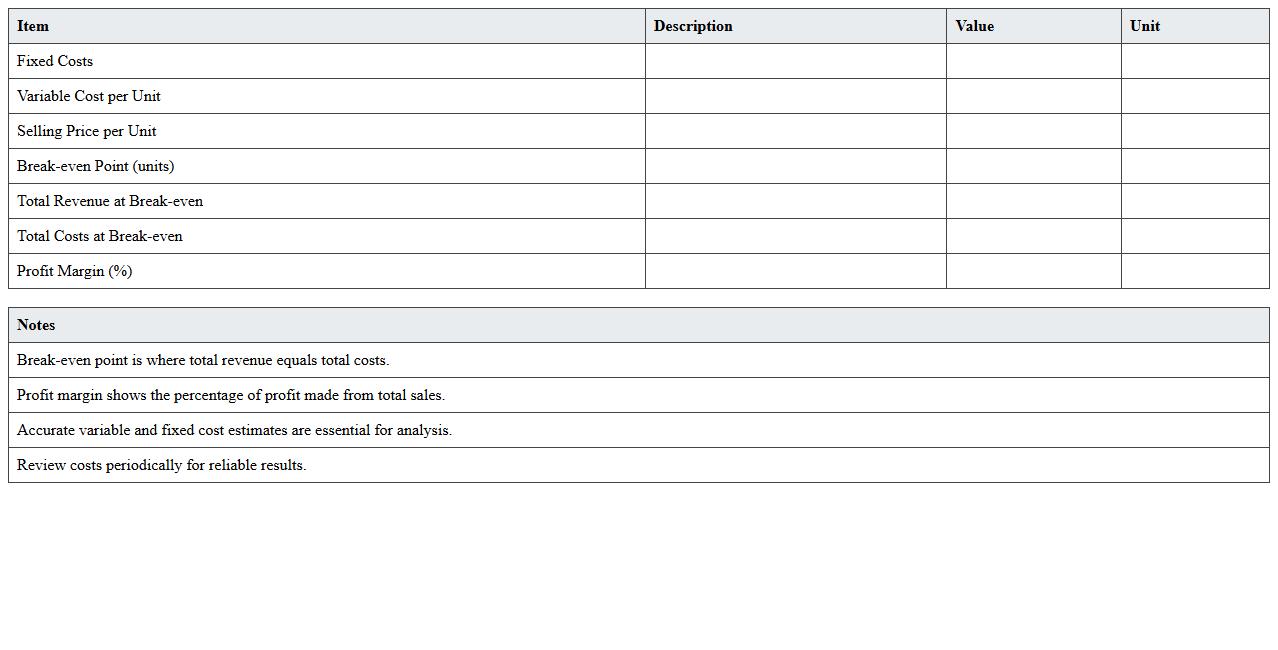The height and width of the screenshot is (650, 1278).
Task: Select the Description cell for Variable Cost per Unit
Action: tap(795, 96)
